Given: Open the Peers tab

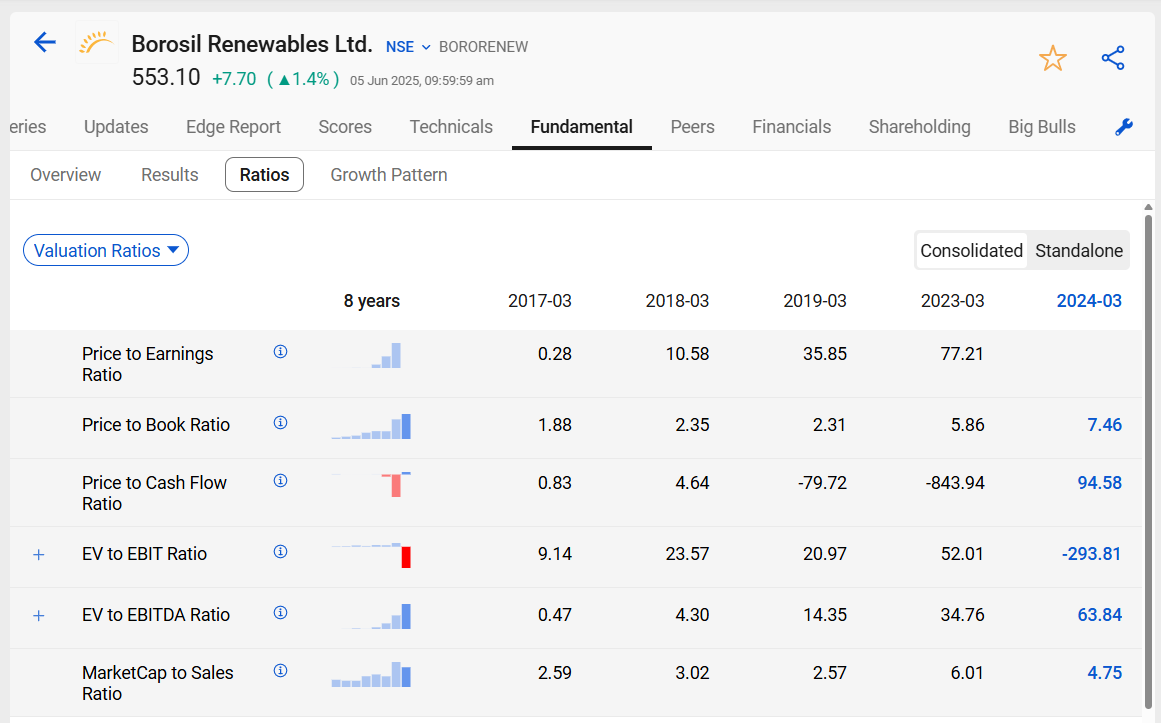Looking at the screenshot, I should click(x=692, y=127).
